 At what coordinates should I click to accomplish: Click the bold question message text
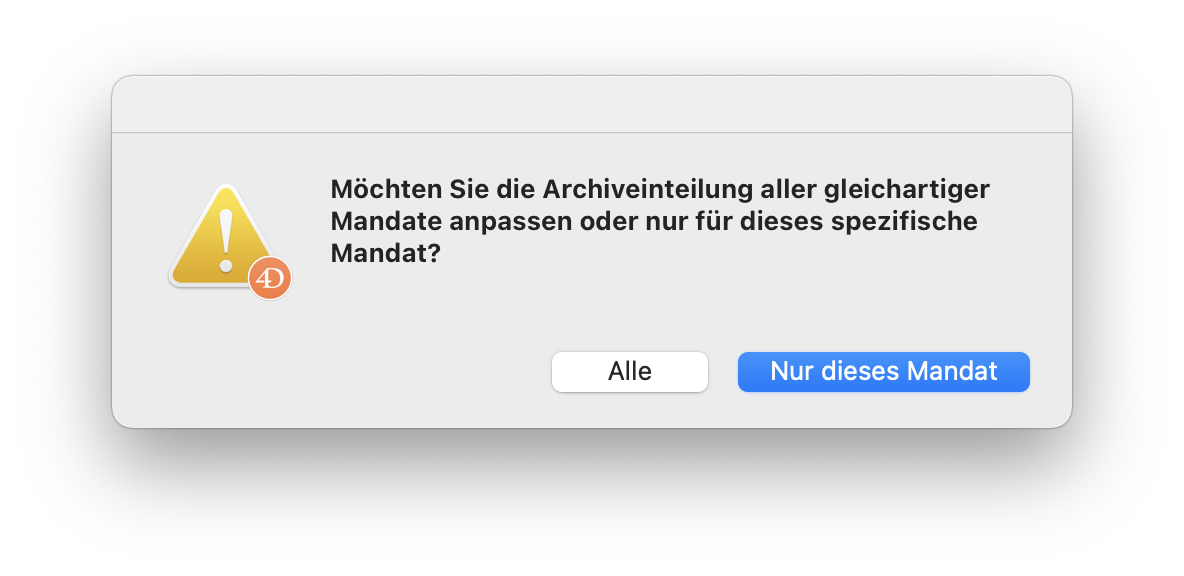(660, 221)
